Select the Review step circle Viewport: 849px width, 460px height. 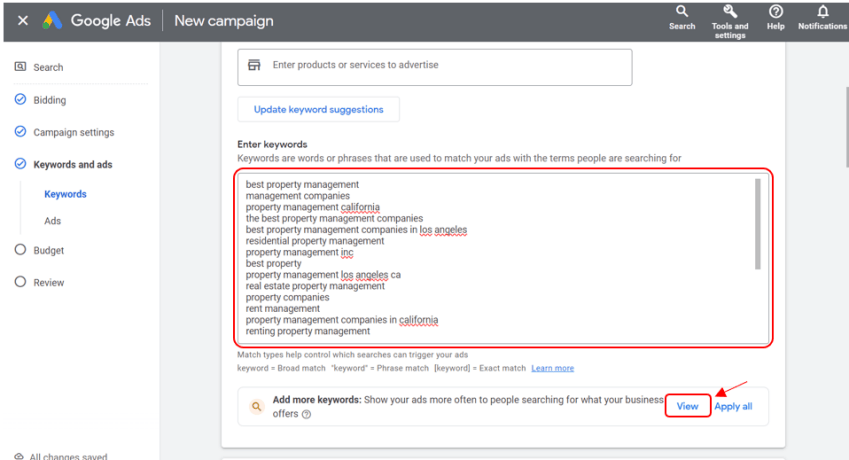pos(20,281)
